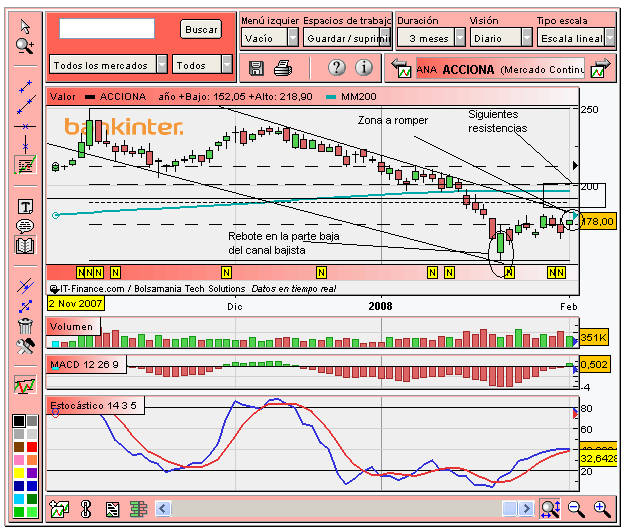Image resolution: width=631 pixels, height=531 pixels.
Task: Select the red color swatch
Action: (32, 447)
